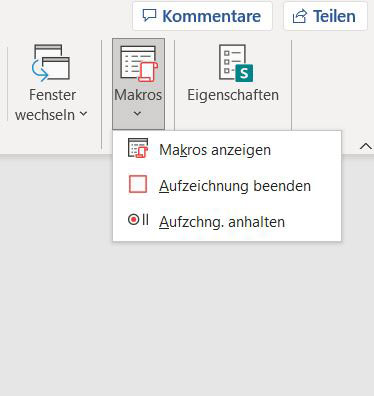Toggle the Makros dropdown chevron

pyautogui.click(x=137, y=114)
